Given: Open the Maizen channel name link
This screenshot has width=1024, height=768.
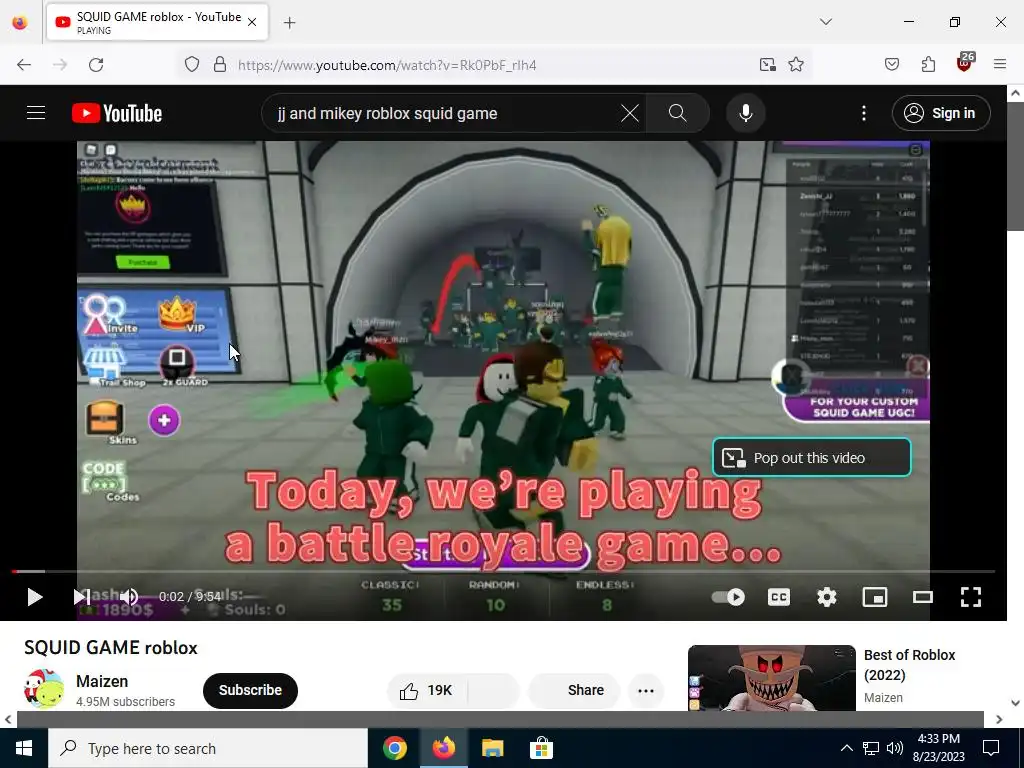Looking at the screenshot, I should tap(102, 681).
